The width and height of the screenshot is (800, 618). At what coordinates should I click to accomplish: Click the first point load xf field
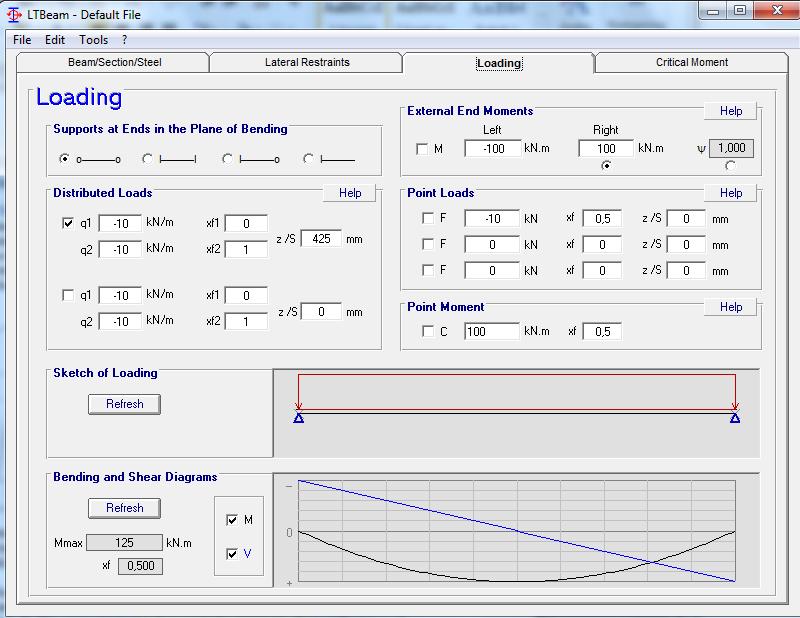[x=602, y=219]
